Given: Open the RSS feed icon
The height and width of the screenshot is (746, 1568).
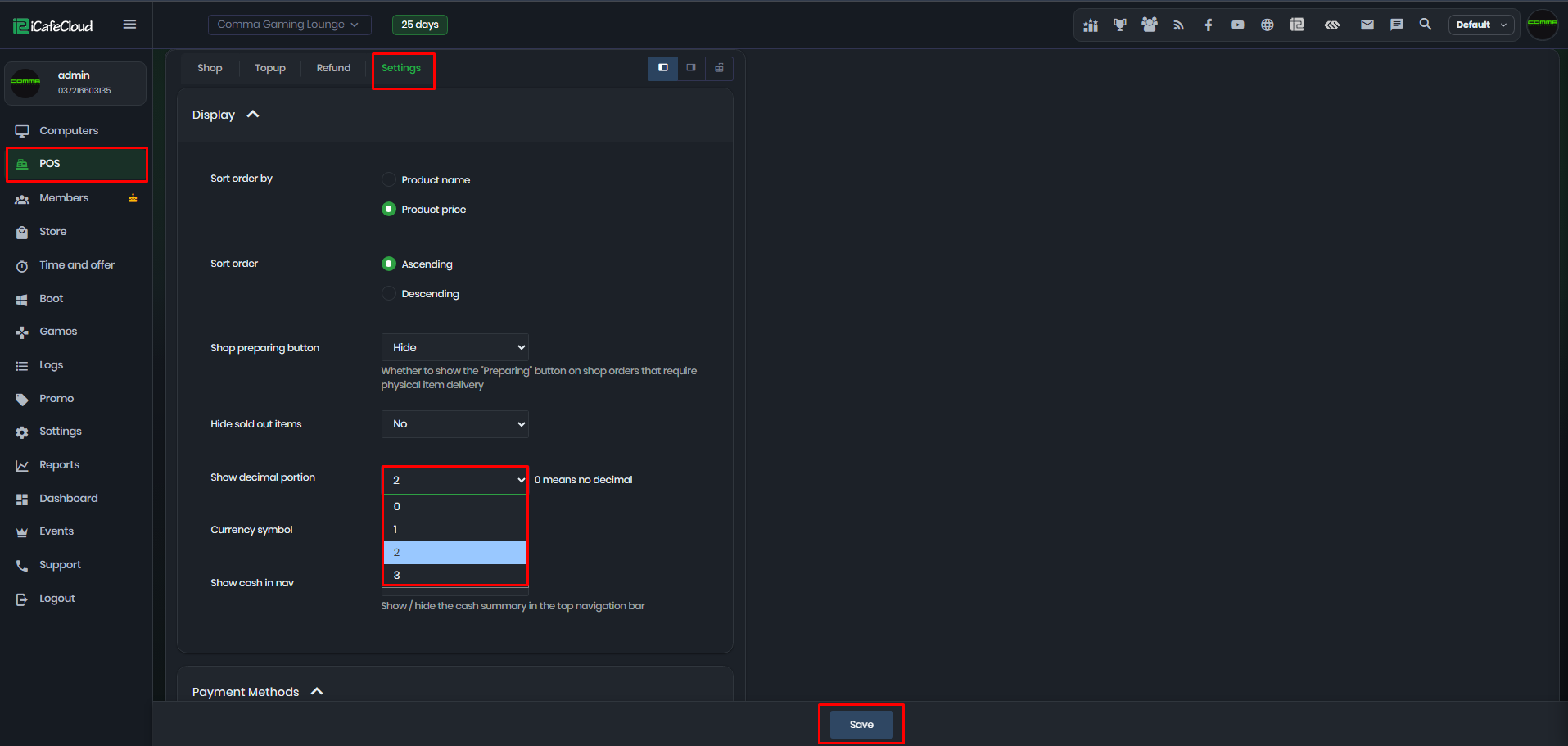Looking at the screenshot, I should (1179, 25).
